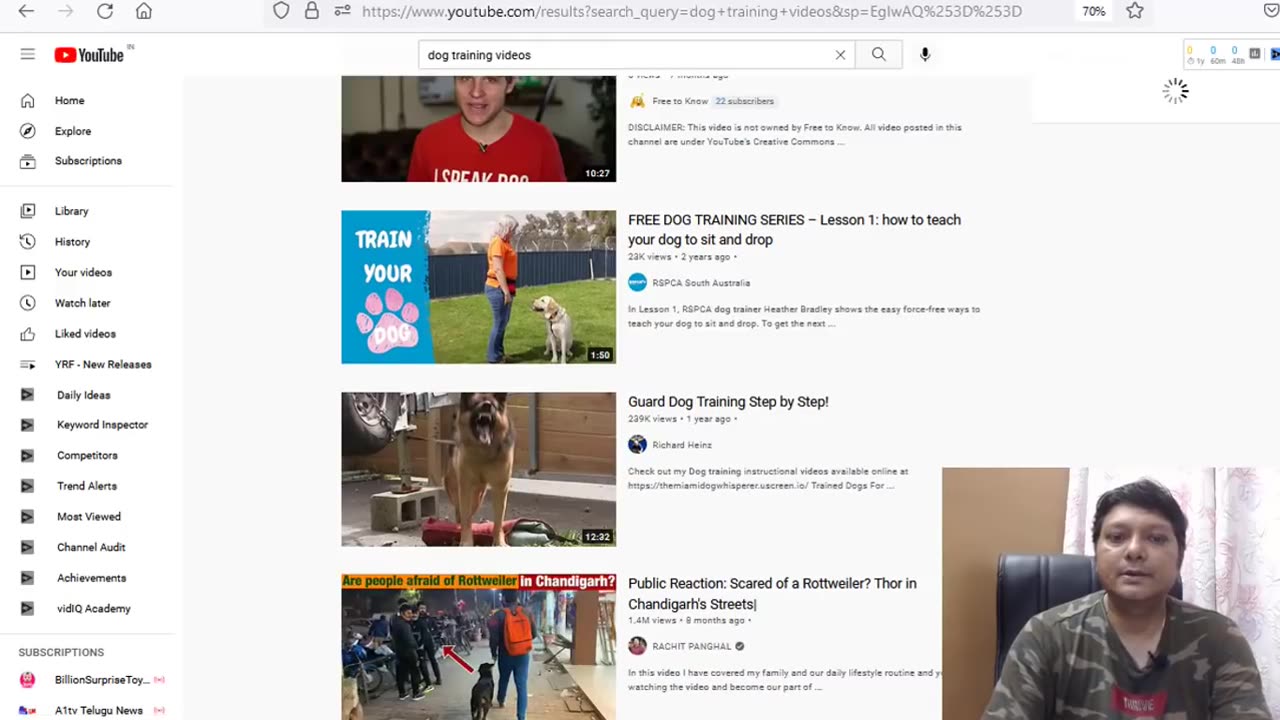Image resolution: width=1280 pixels, height=720 pixels.
Task: Open Public Reaction Scared of a Rottweiler title
Action: click(x=772, y=594)
